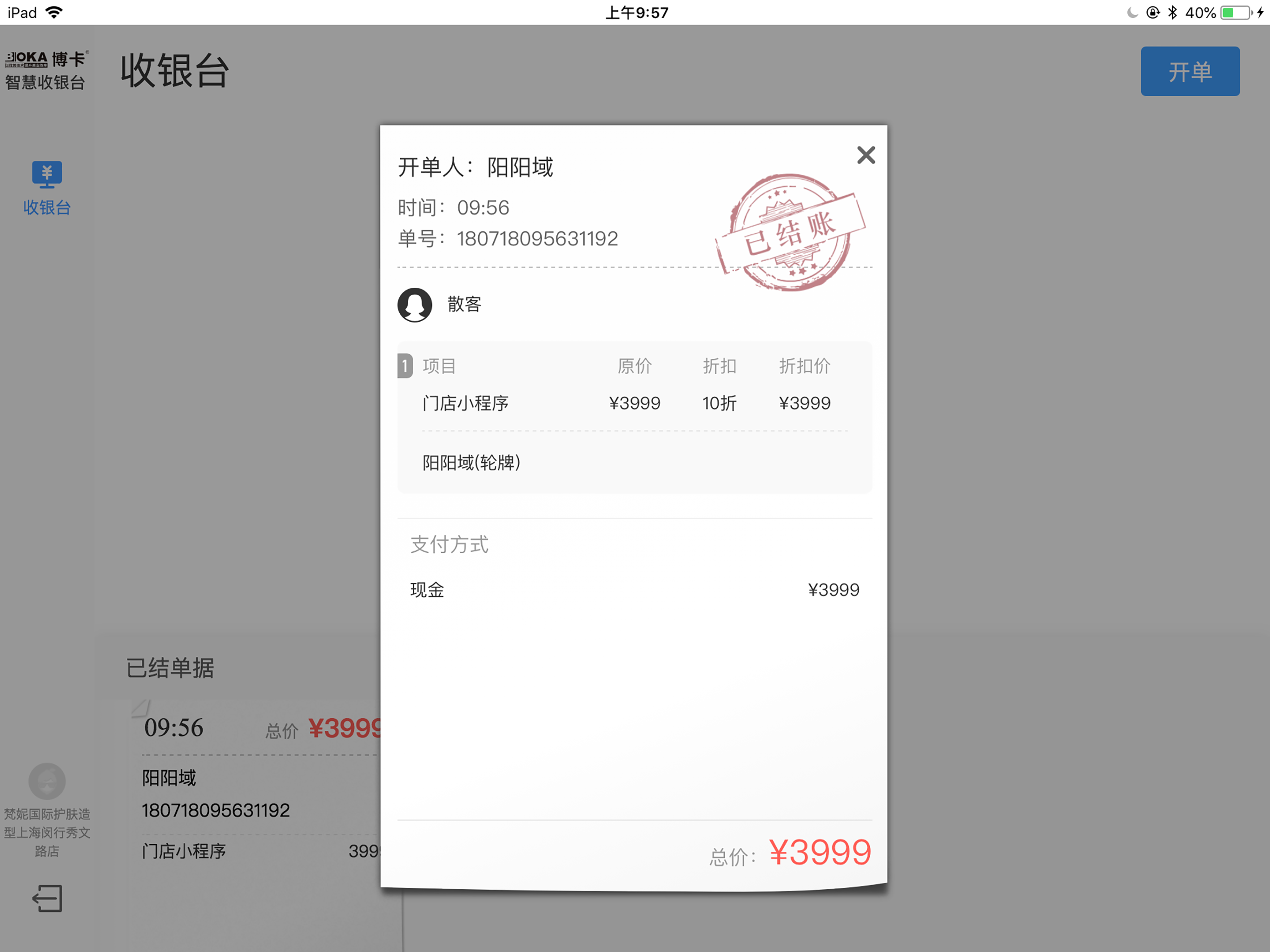The image size is (1270, 952).
Task: Tap the logout icon at bottom-left
Action: (x=47, y=898)
